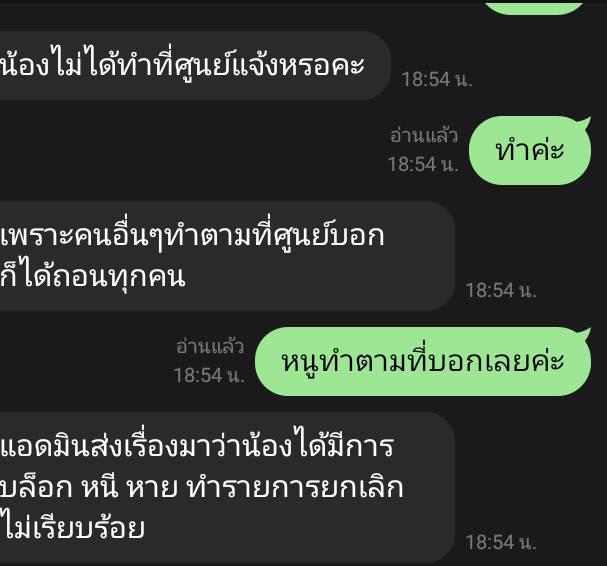This screenshot has height=566, width=607.
Task: Tap the 18:54 timestamp beside the 'ไม่เรียบร้อย' message
Action: 501,542
